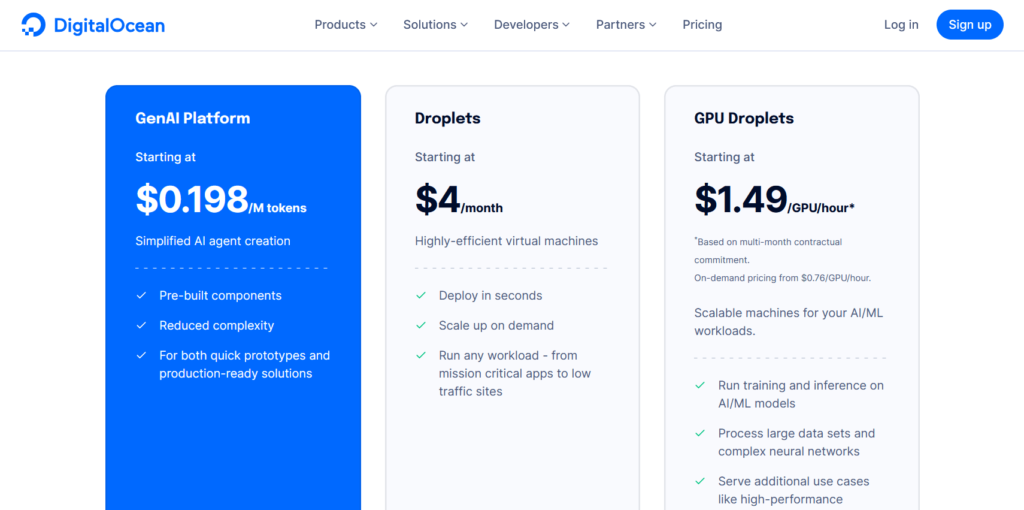Click the Droplets card title

tap(448, 118)
